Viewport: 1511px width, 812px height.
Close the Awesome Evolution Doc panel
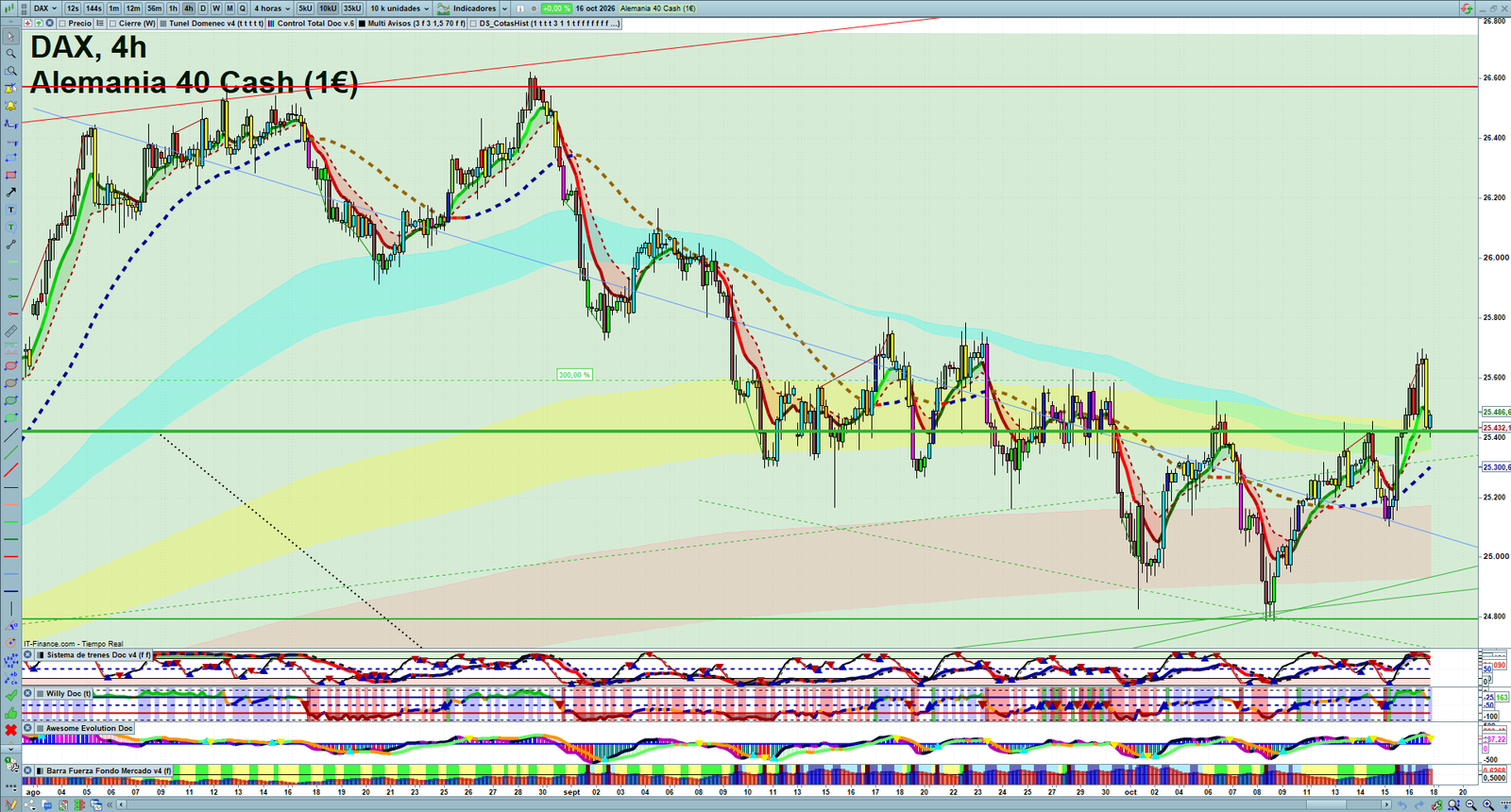click(28, 728)
